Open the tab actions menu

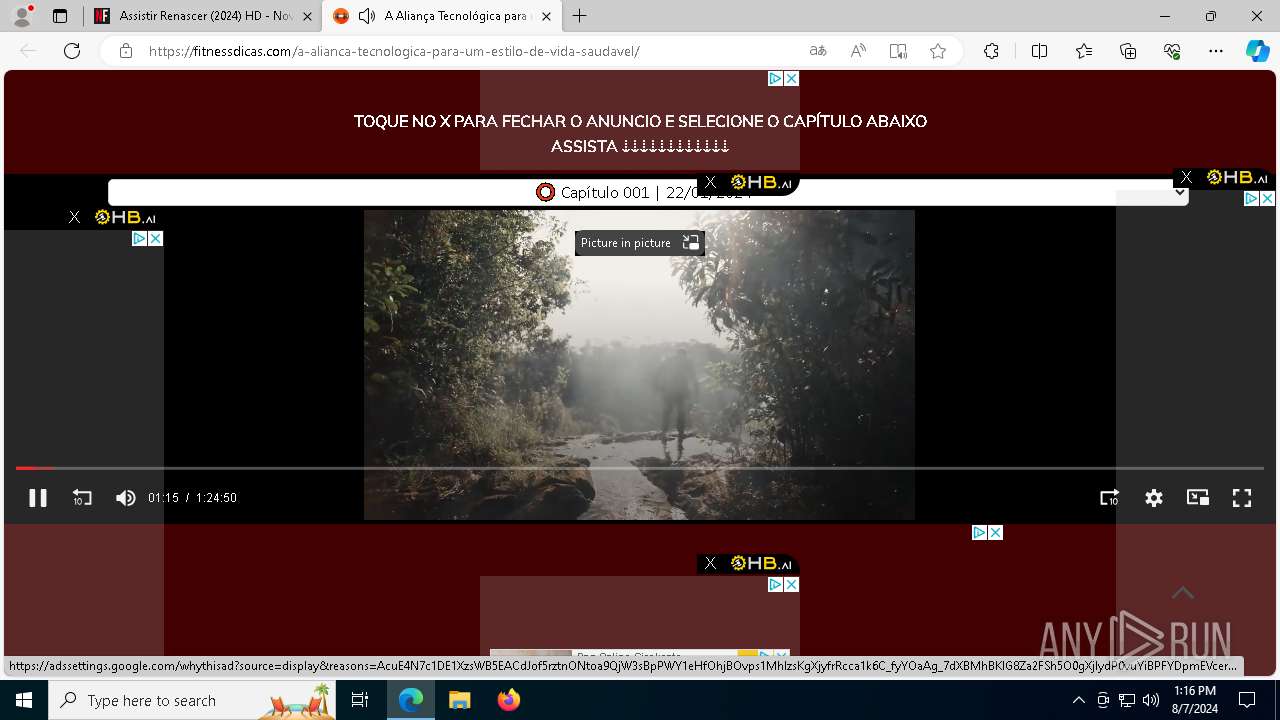[x=60, y=16]
